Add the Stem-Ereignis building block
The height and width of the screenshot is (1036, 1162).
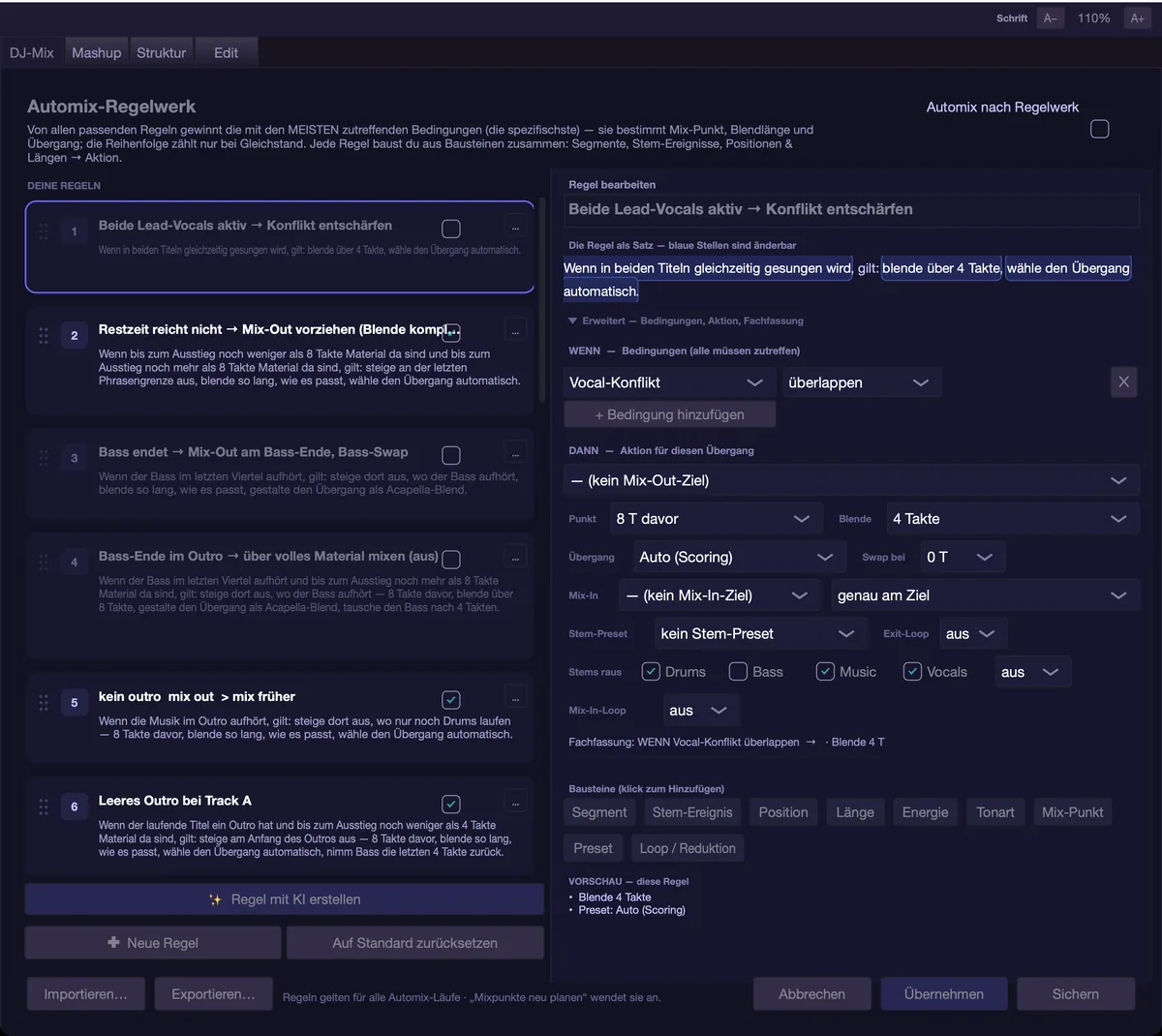pyautogui.click(x=692, y=812)
